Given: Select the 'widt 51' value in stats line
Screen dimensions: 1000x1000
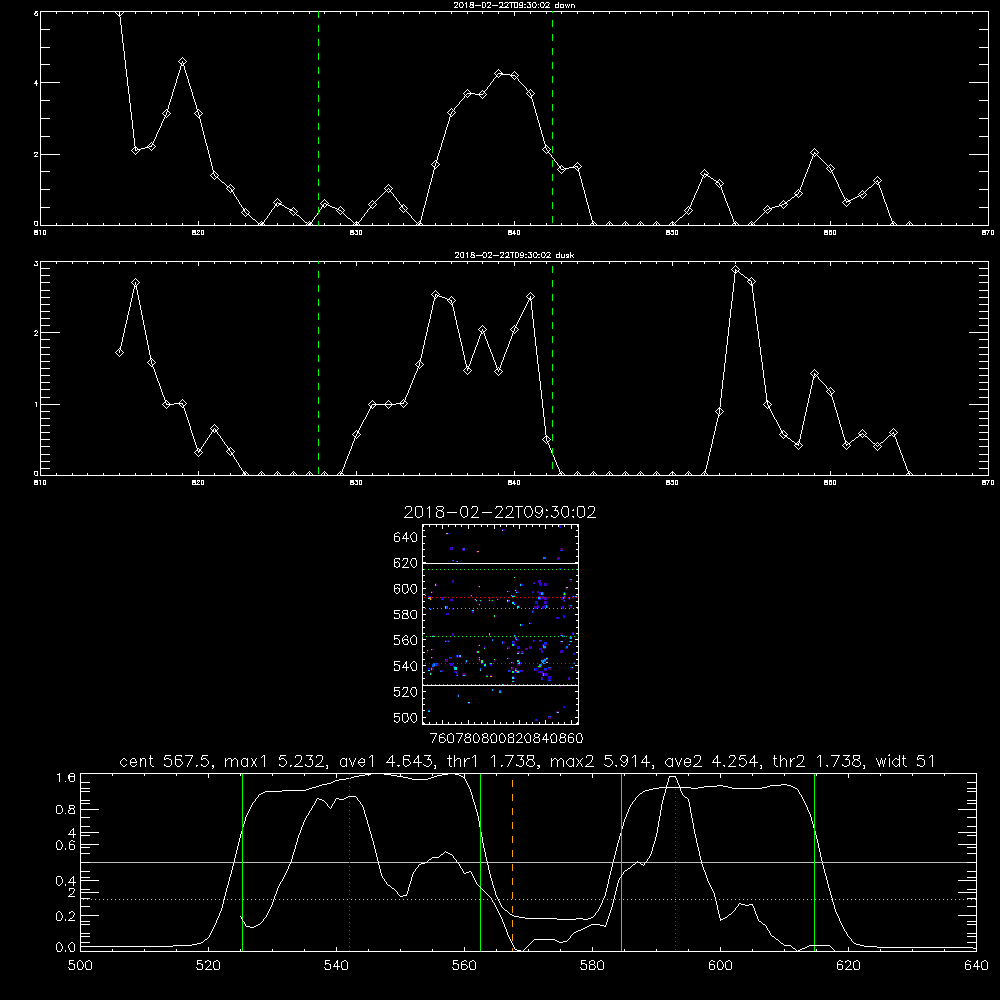Looking at the screenshot, I should 906,761.
